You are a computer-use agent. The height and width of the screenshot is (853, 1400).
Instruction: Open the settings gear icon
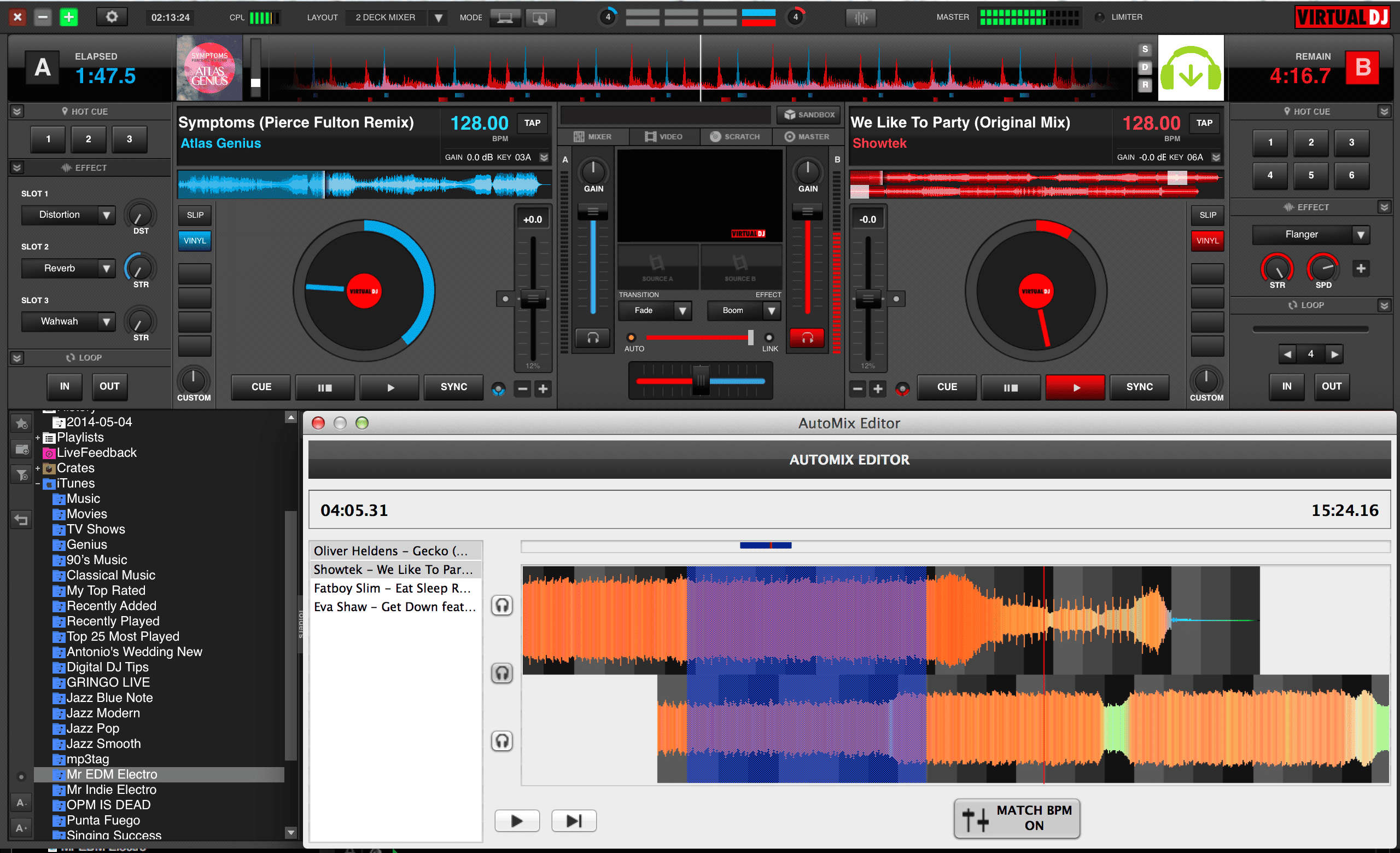(x=112, y=17)
